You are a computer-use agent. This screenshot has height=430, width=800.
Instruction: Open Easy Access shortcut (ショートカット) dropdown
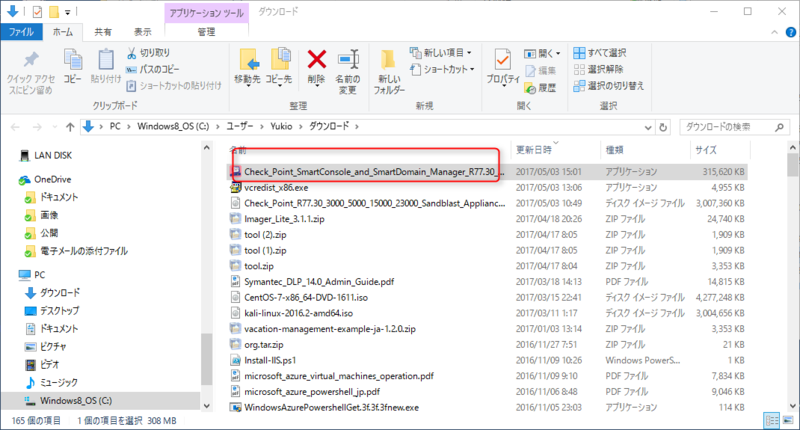click(442, 69)
